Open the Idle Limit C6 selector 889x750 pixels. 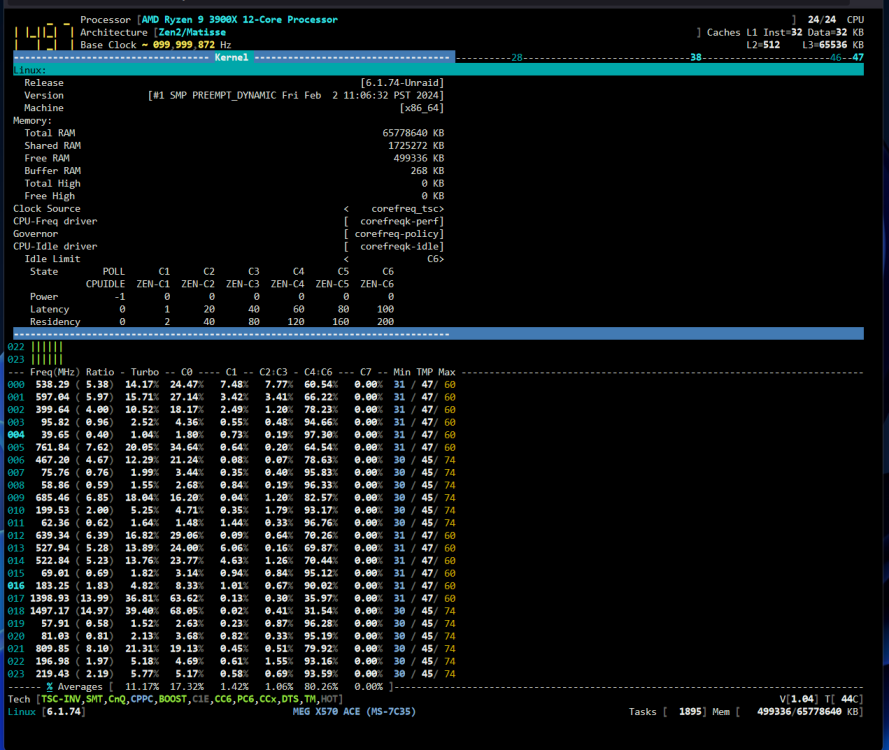click(x=393, y=259)
